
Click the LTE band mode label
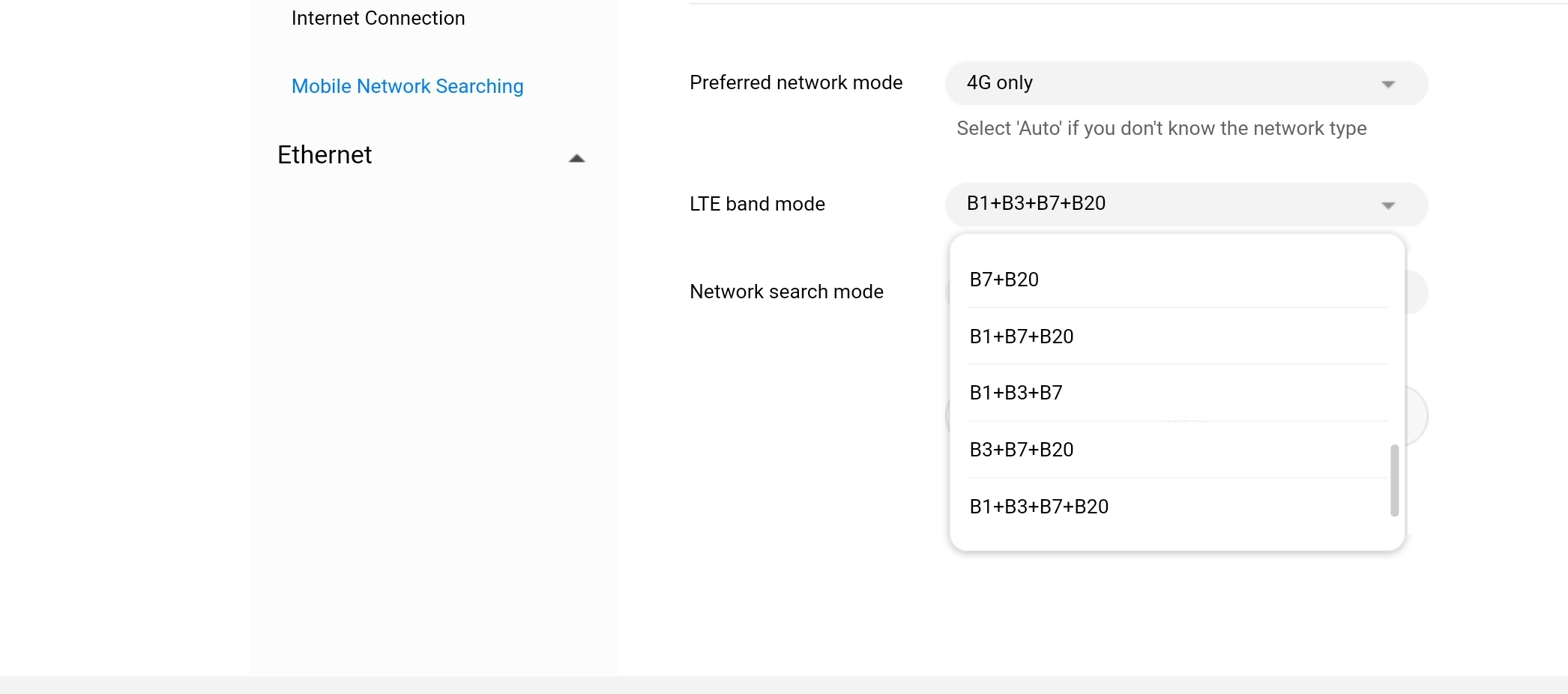tap(757, 204)
